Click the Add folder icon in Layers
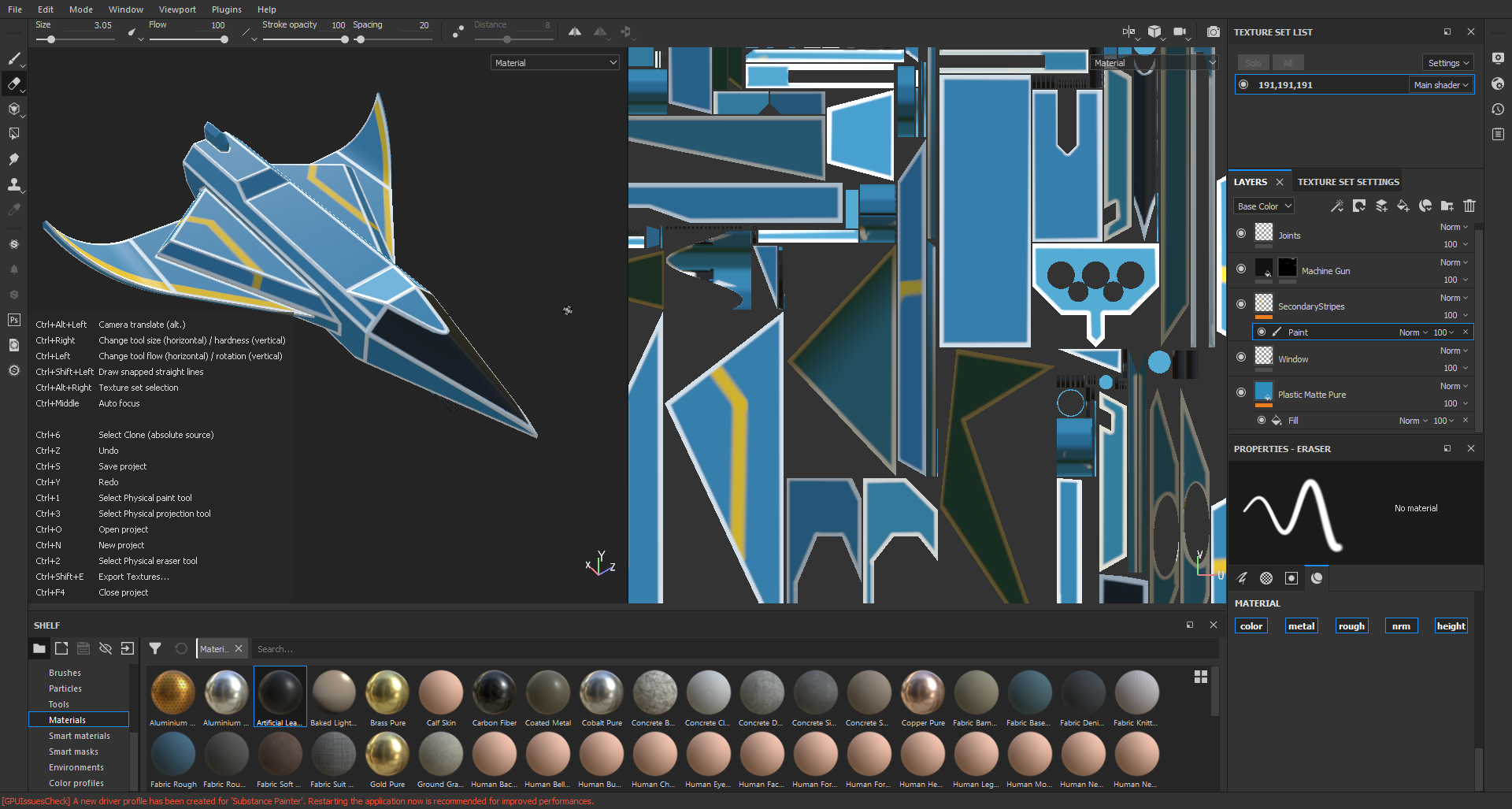This screenshot has height=809, width=1512. [1447, 206]
